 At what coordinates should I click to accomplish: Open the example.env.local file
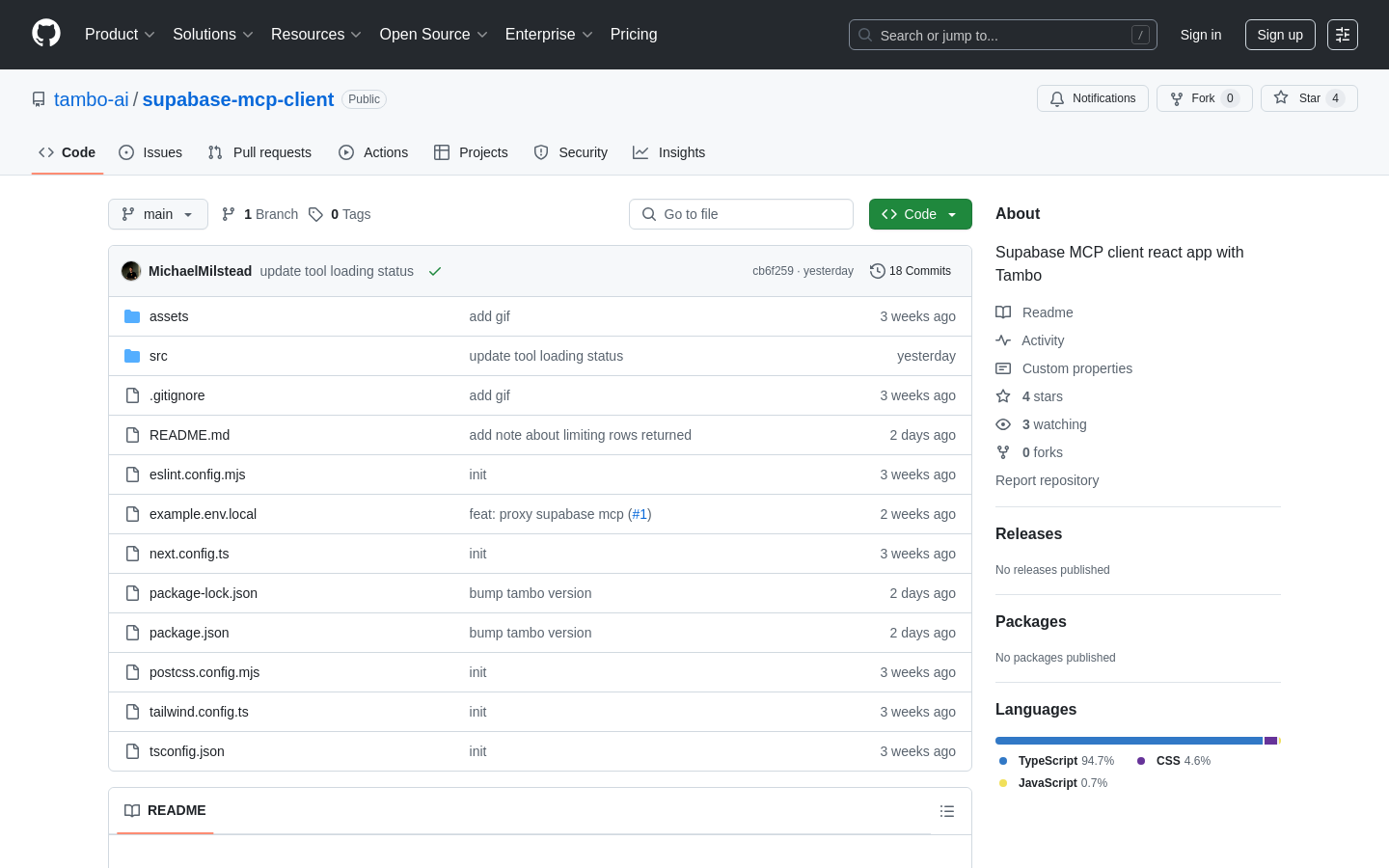(x=203, y=514)
